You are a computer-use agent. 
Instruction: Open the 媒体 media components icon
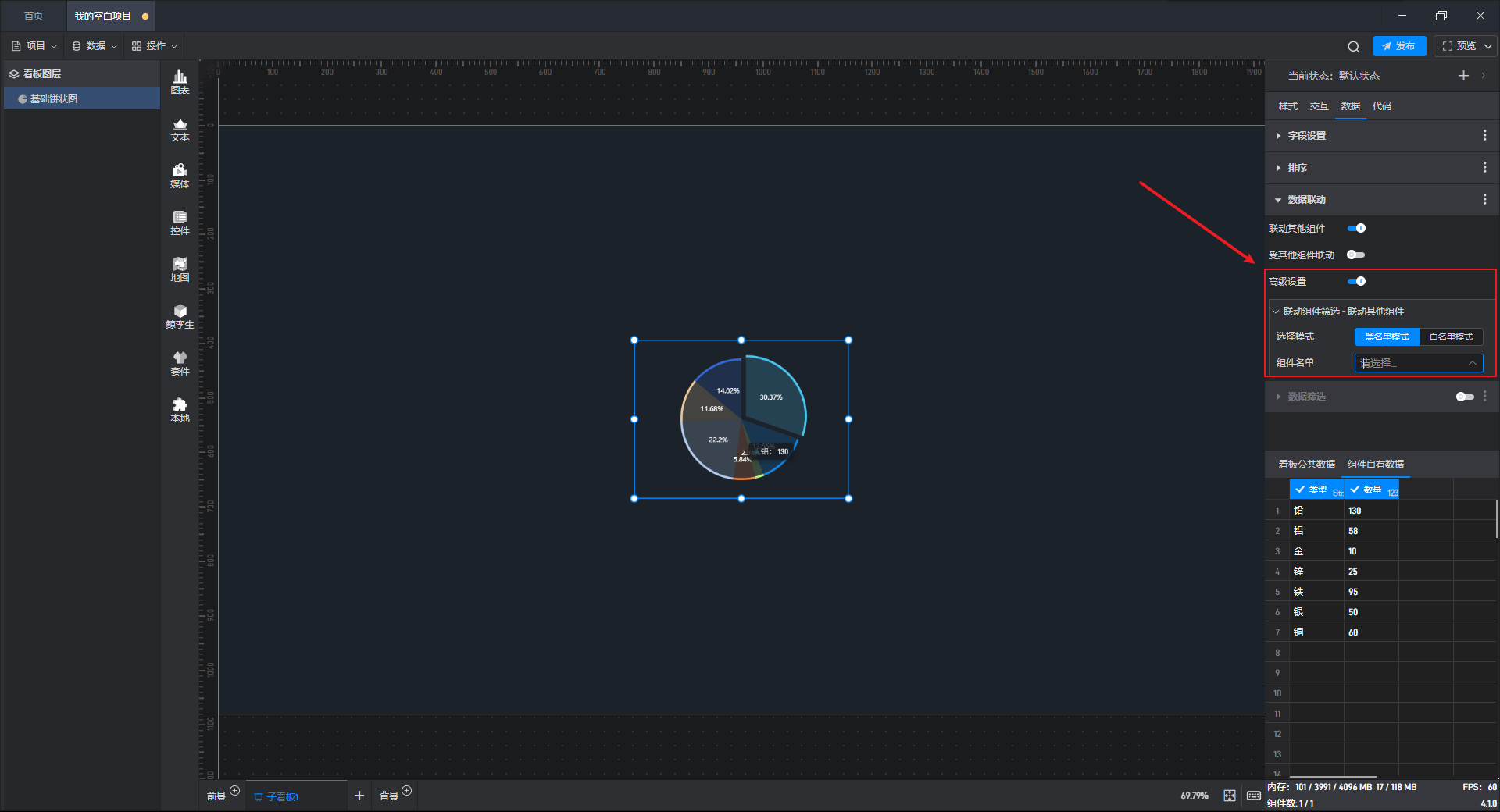180,176
